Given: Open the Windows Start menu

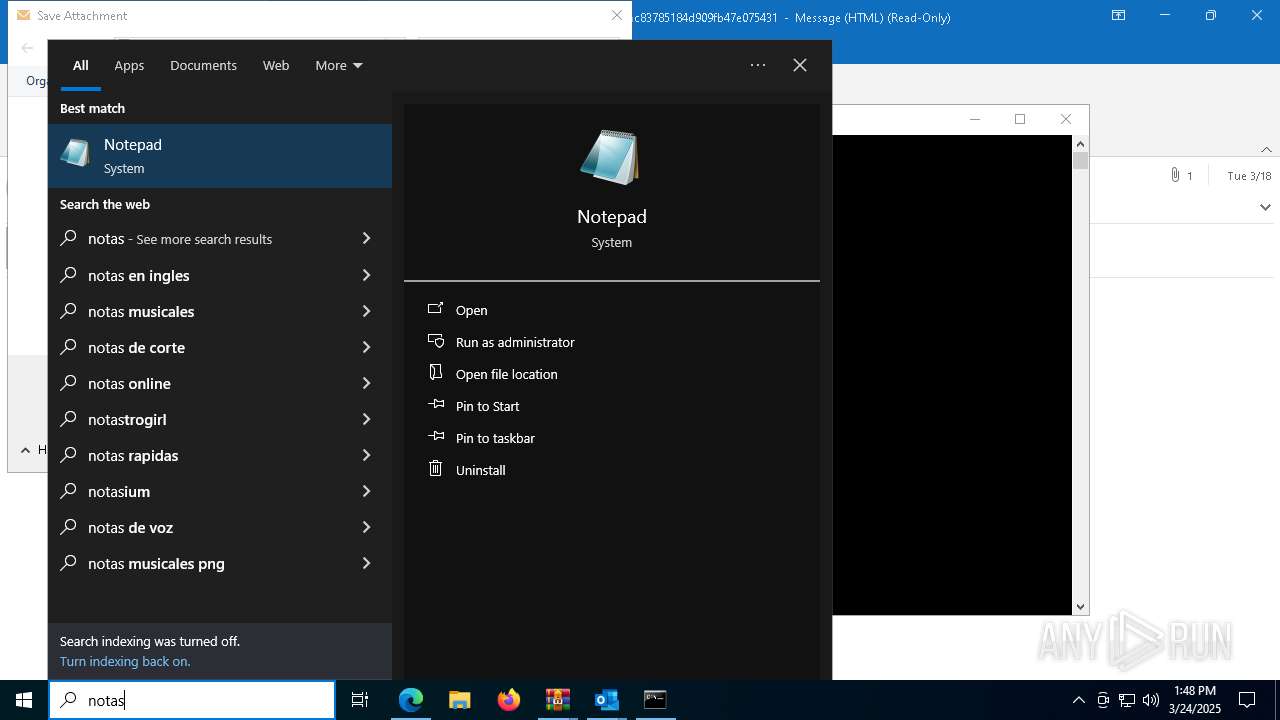Looking at the screenshot, I should click(24, 700).
